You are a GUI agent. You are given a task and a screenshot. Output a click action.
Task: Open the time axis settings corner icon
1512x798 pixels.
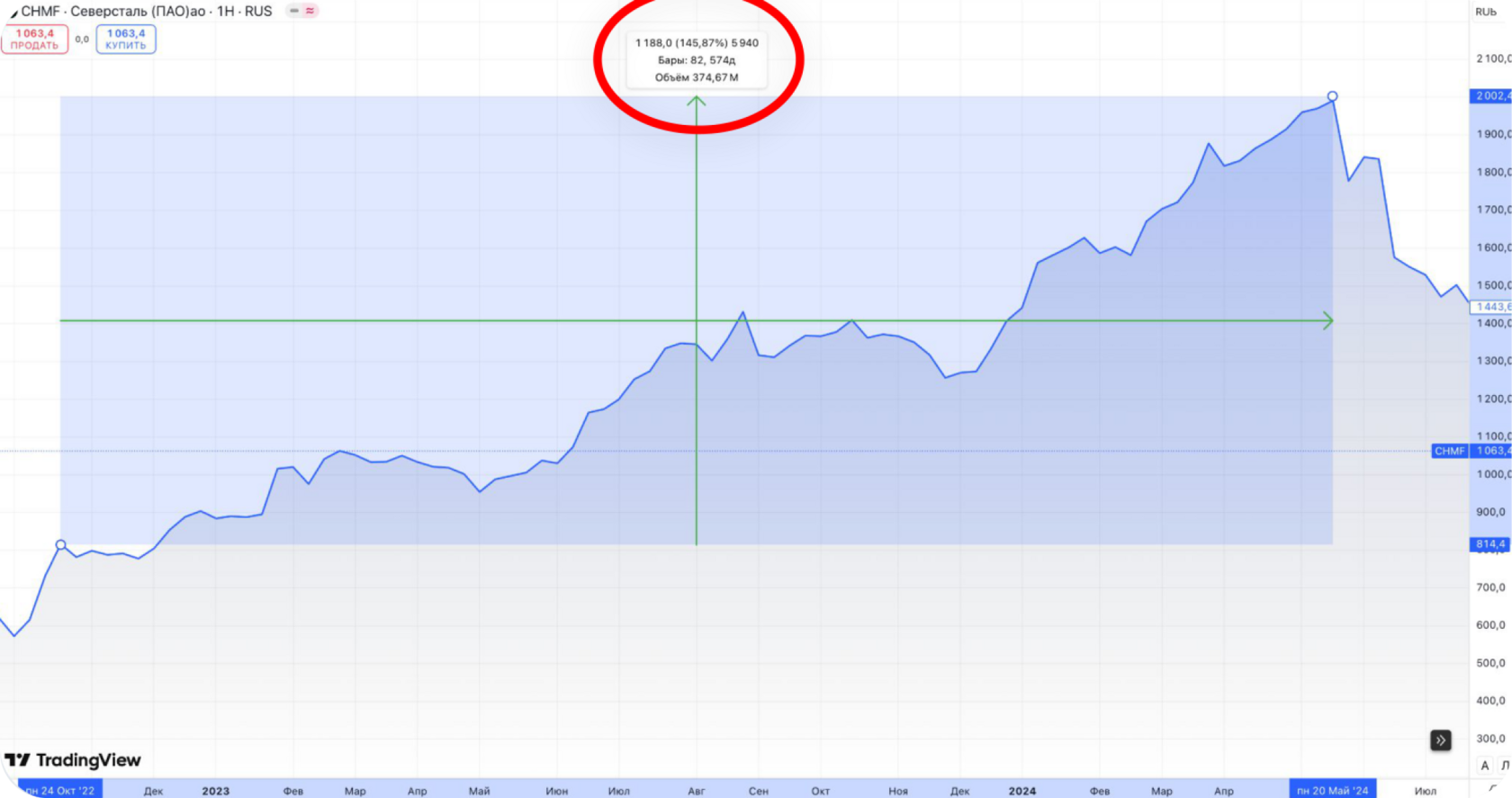pyautogui.click(x=1493, y=788)
